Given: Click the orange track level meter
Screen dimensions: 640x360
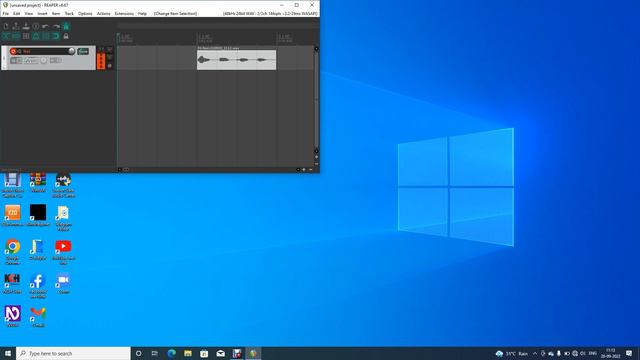Looking at the screenshot, I should click(101, 61).
